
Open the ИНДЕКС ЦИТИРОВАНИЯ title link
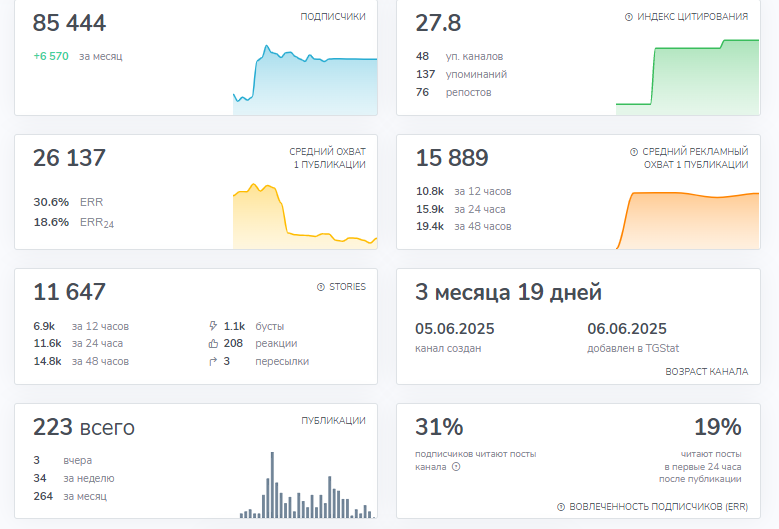click(693, 16)
